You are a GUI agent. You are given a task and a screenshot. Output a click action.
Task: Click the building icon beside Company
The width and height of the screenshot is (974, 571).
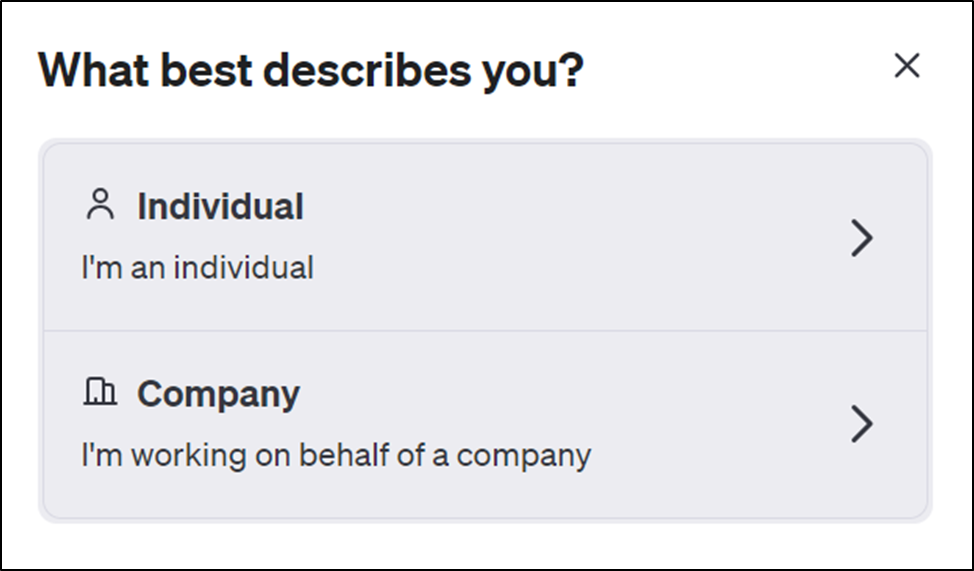100,391
